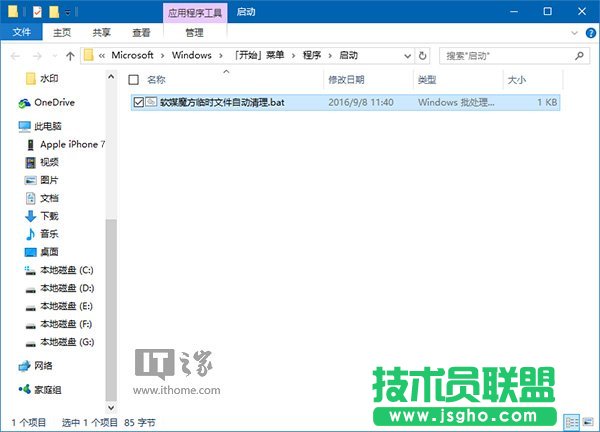This screenshot has height=432, width=600.
Task: Switch to large icons view in status bar
Action: click(586, 422)
